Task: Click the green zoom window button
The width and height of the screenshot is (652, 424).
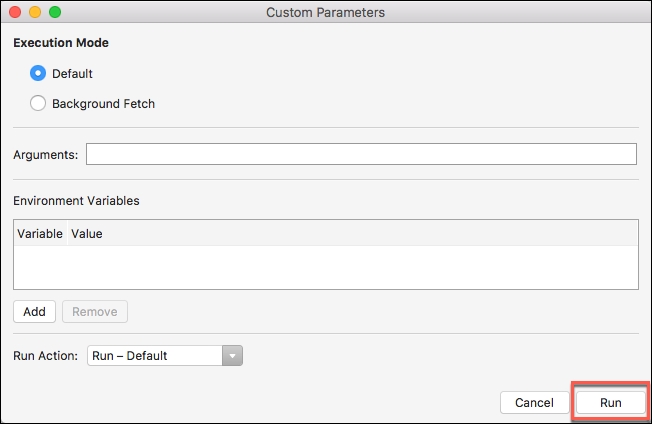Action: (x=55, y=12)
